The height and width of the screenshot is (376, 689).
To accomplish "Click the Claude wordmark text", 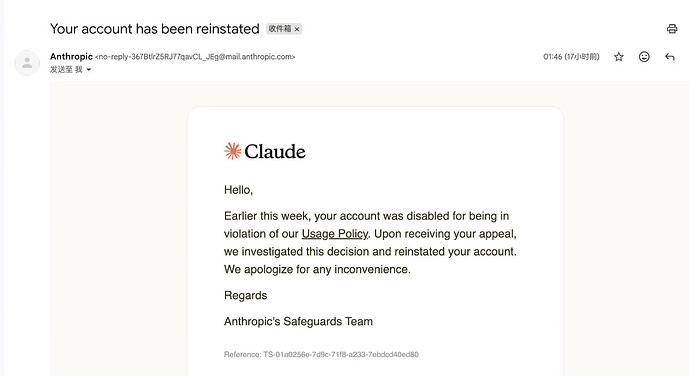I will pyautogui.click(x=275, y=152).
